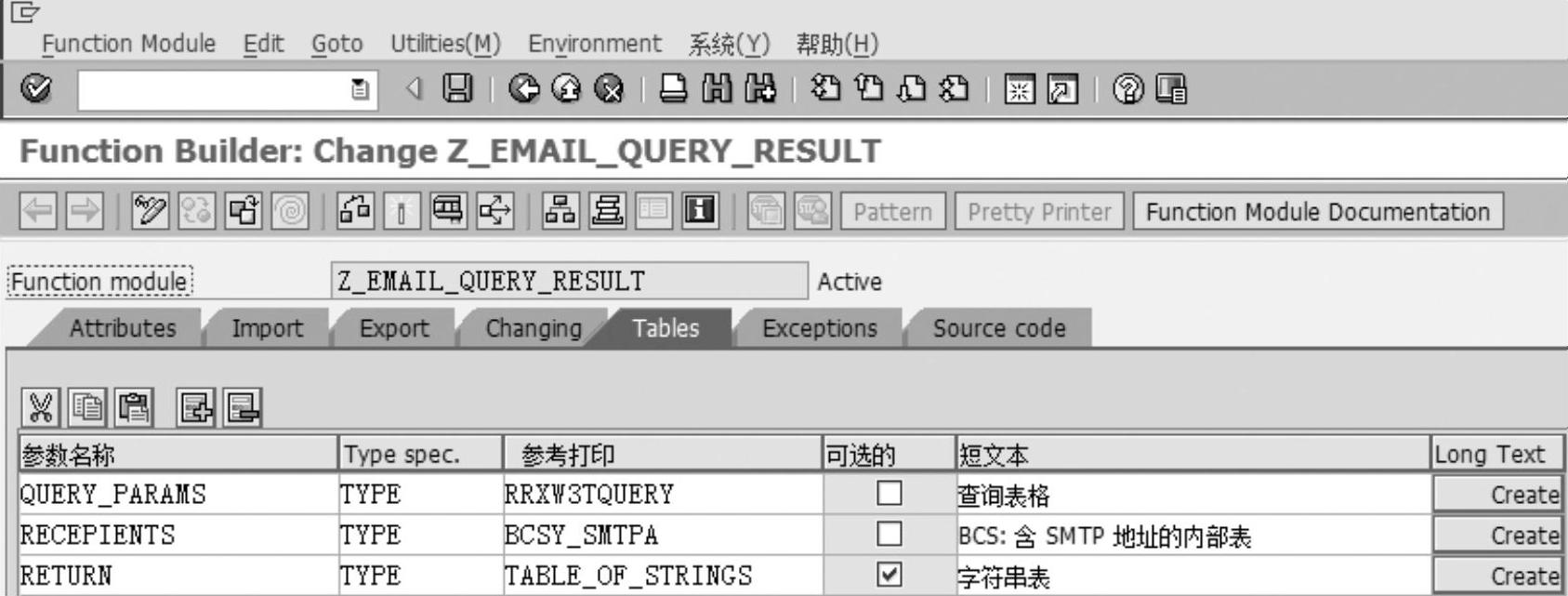Click the black Information icon

pyautogui.click(x=699, y=211)
